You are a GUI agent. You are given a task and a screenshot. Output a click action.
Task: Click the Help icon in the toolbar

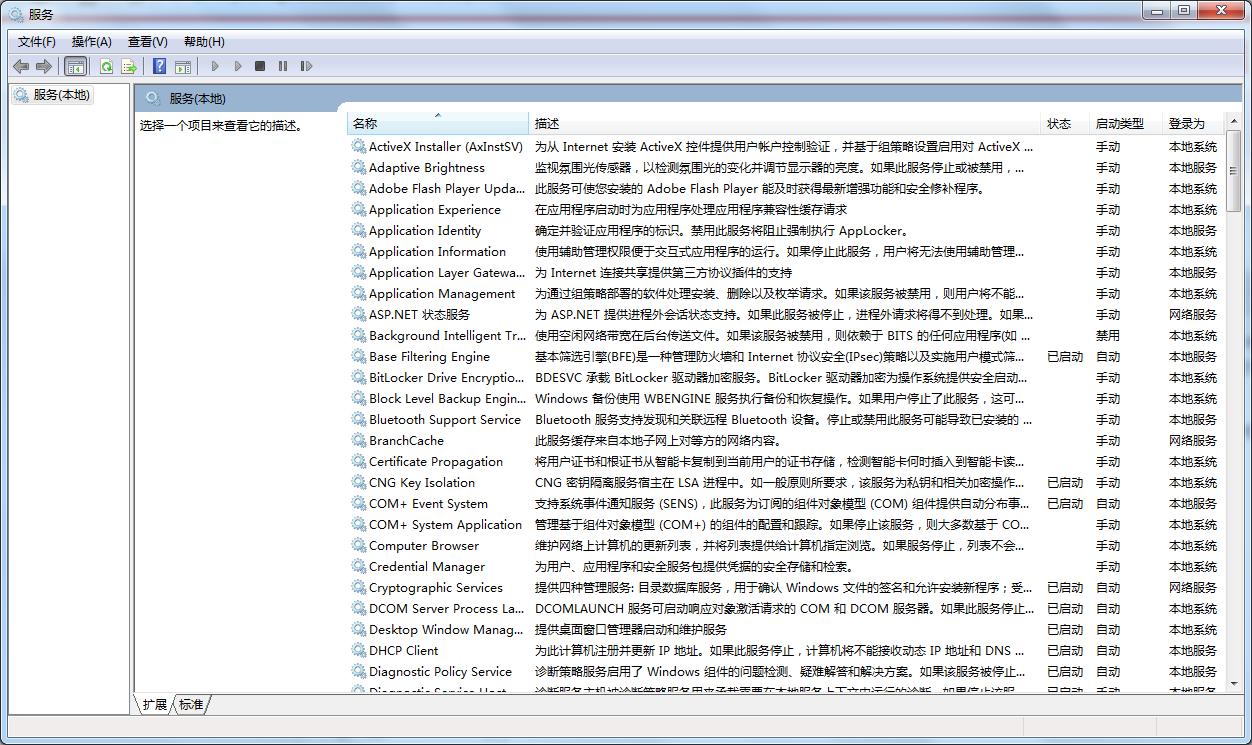pyautogui.click(x=159, y=66)
